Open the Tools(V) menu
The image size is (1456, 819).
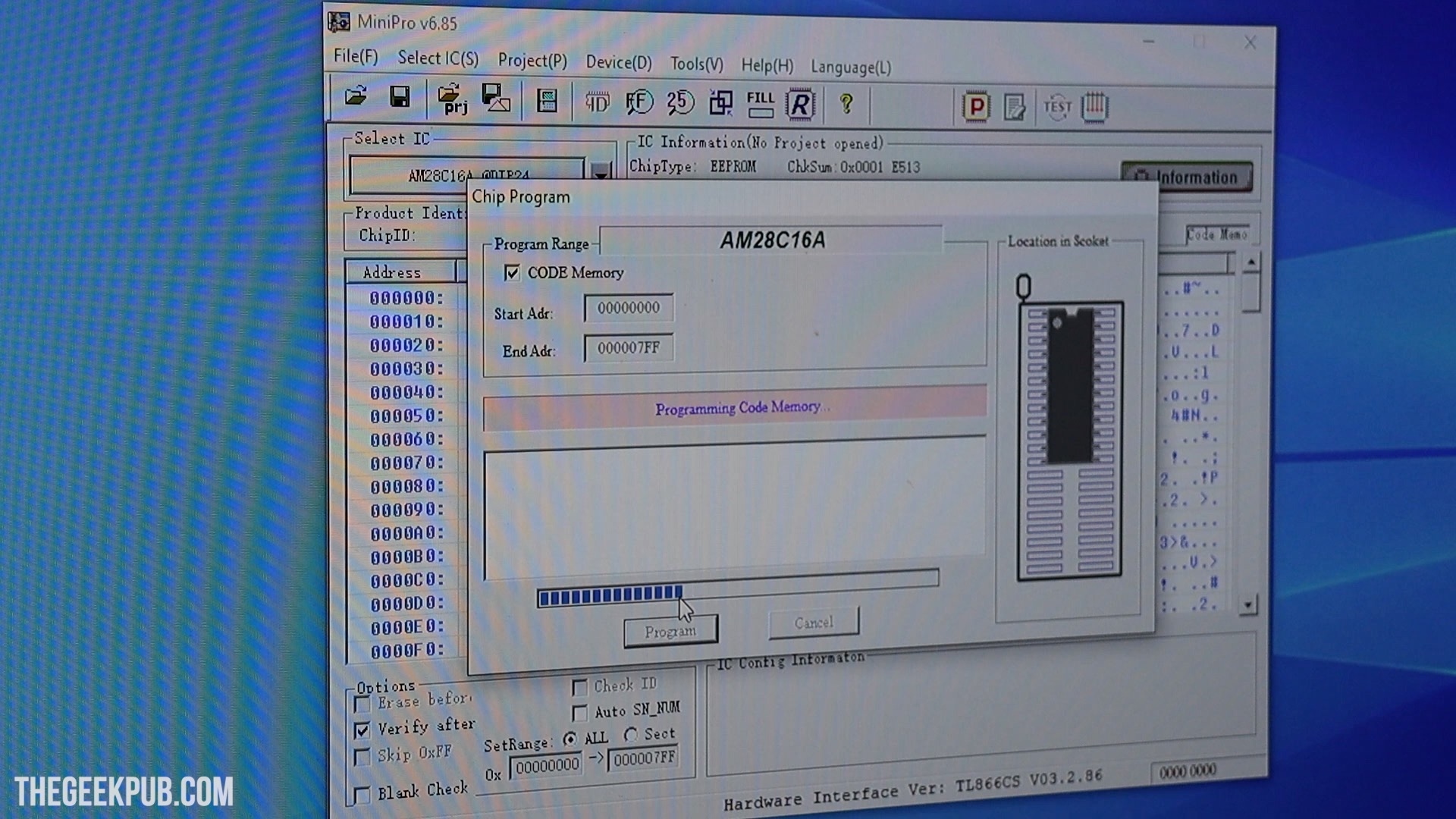[x=696, y=64]
